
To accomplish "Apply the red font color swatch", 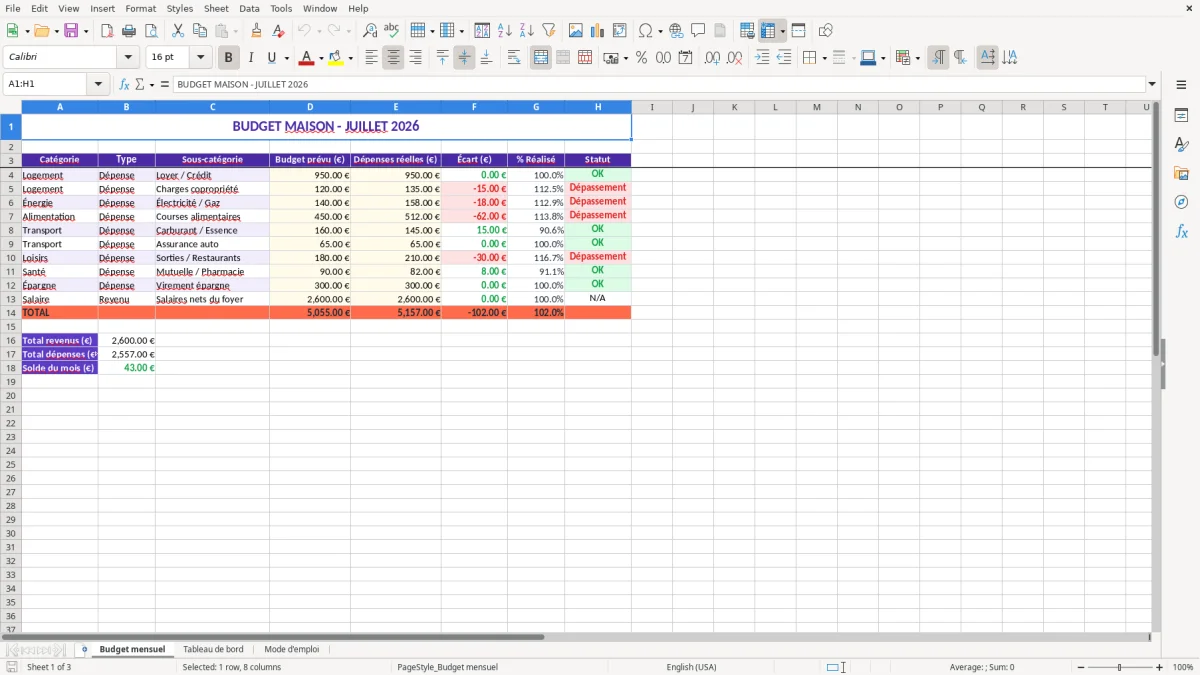I will click(307, 58).
